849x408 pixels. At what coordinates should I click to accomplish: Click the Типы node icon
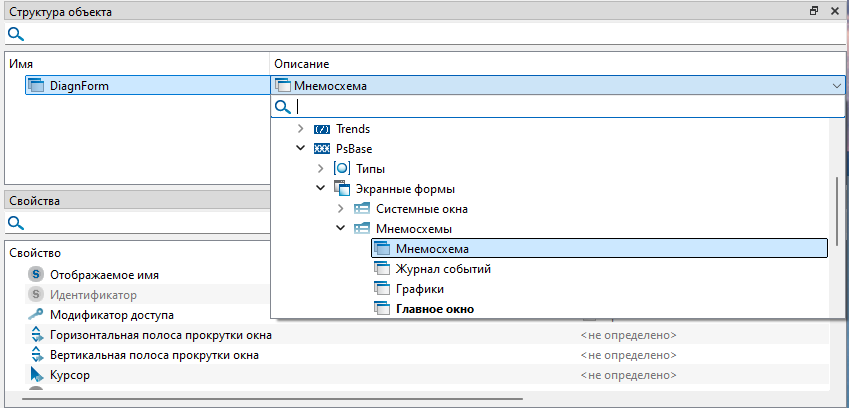(x=342, y=169)
